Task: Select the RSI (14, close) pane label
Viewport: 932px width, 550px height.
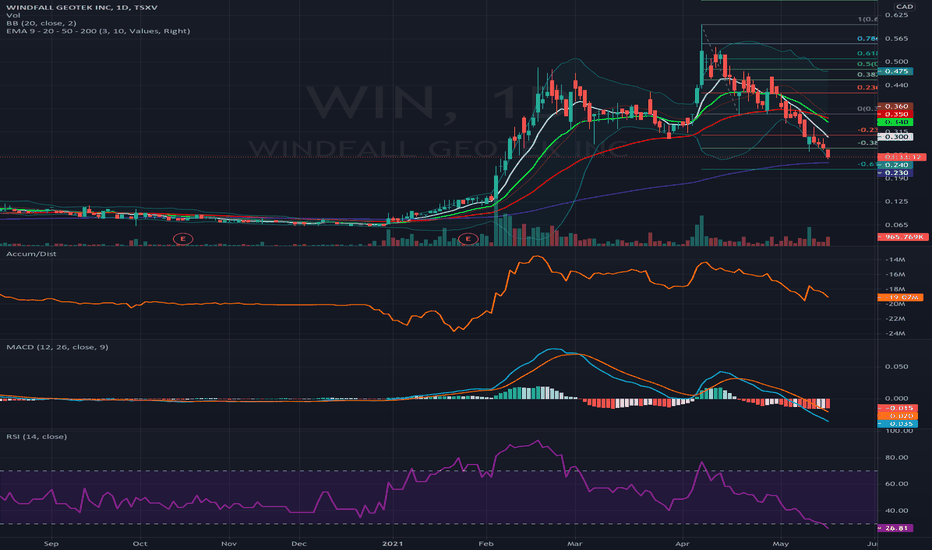Action: coord(37,436)
